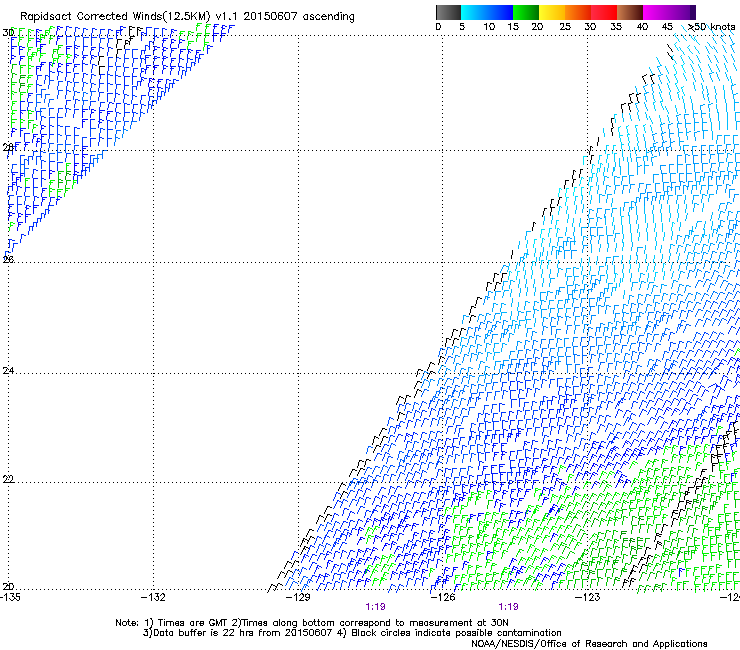Click the "45" label under the color bar
The width and height of the screenshot is (740, 650).
[667, 27]
